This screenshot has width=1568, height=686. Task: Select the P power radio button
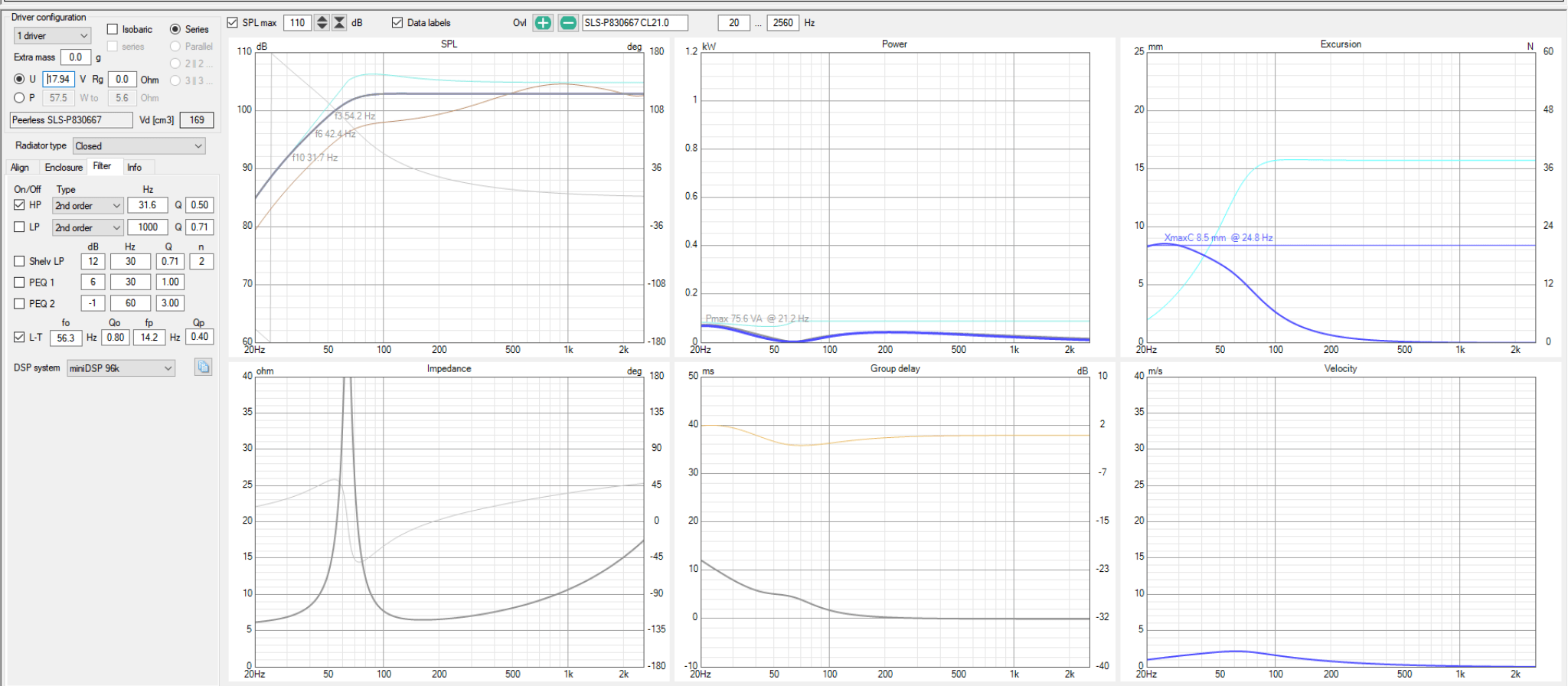19,98
